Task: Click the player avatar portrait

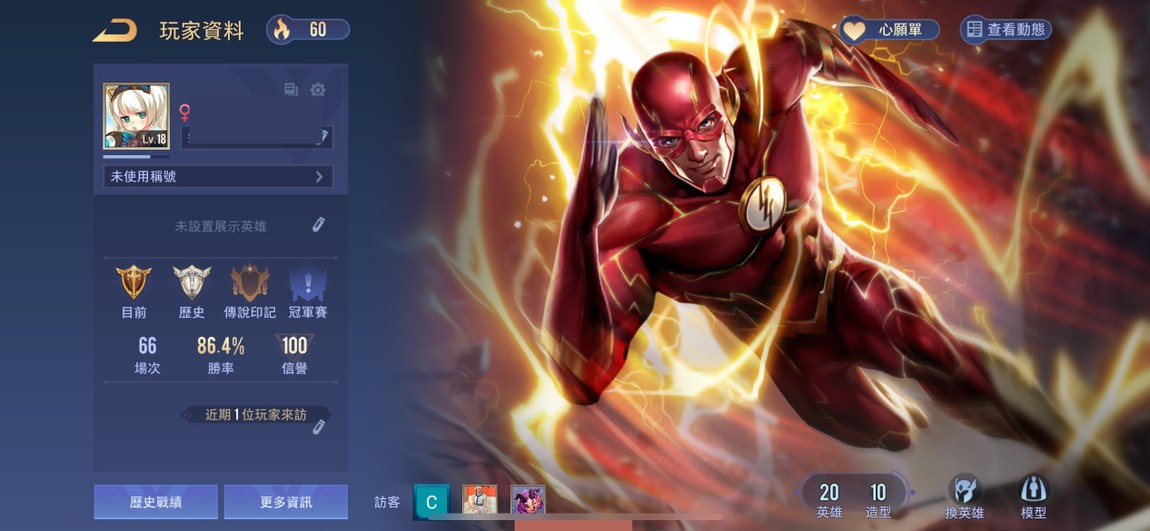Action: [x=136, y=116]
